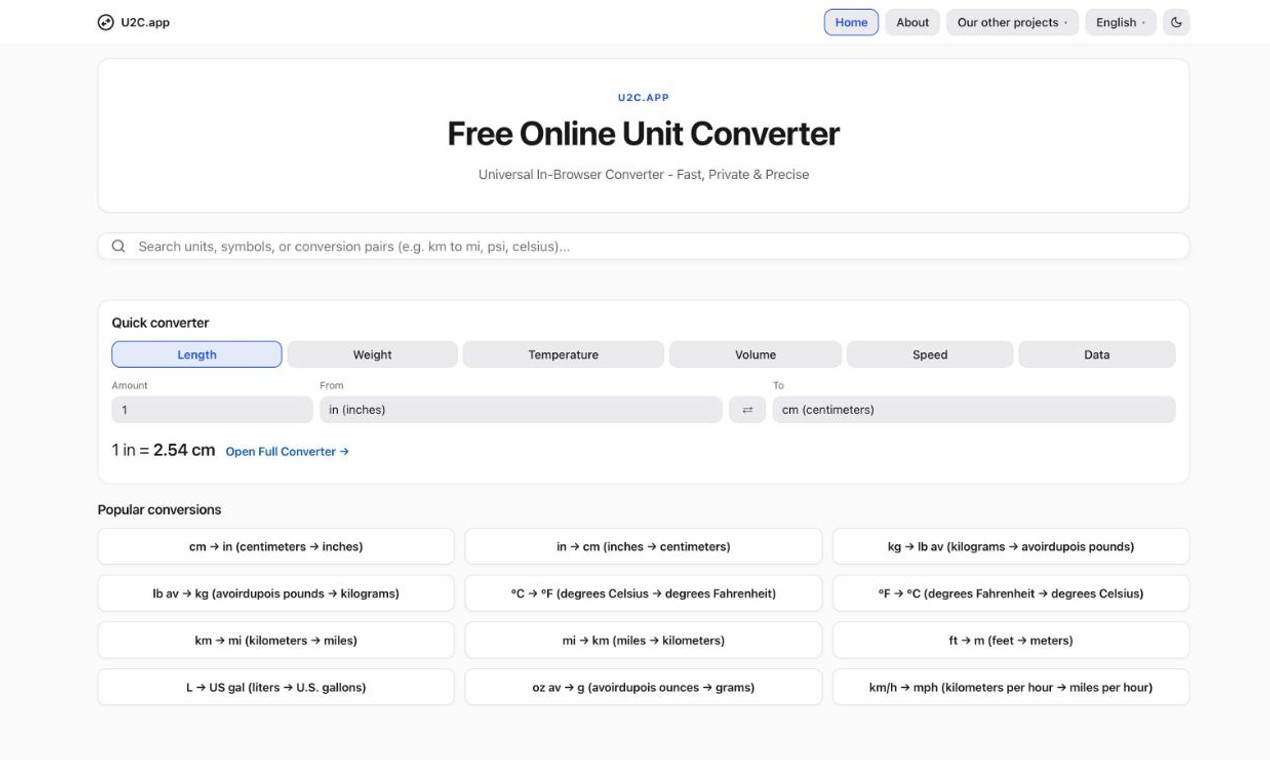Open kg to lb av conversion

point(1011,547)
